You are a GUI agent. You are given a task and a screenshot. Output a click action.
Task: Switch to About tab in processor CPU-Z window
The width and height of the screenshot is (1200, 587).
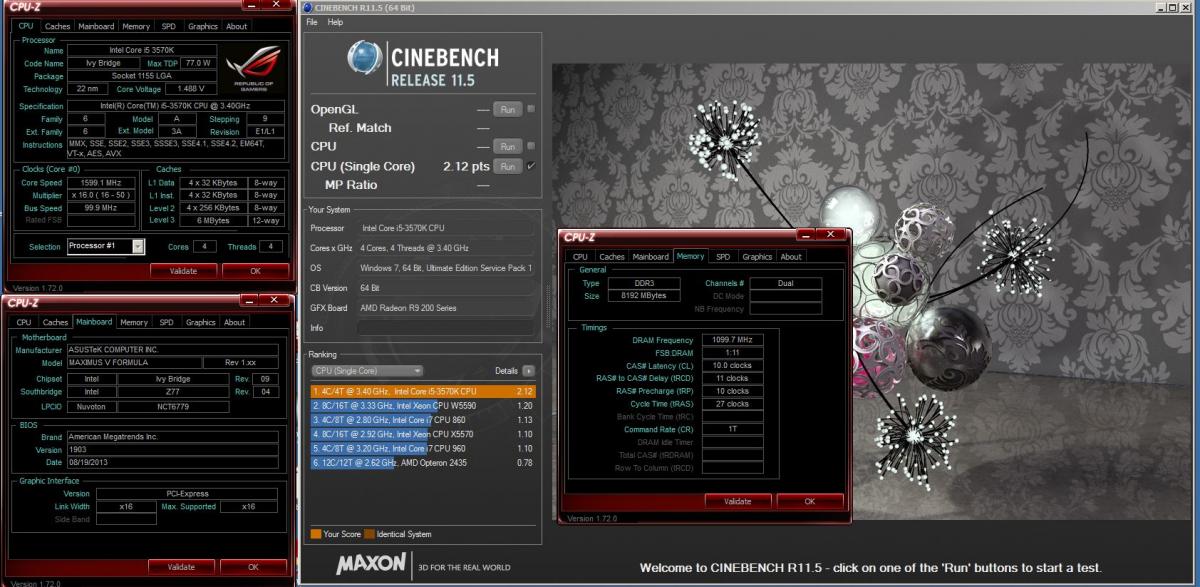[236, 26]
